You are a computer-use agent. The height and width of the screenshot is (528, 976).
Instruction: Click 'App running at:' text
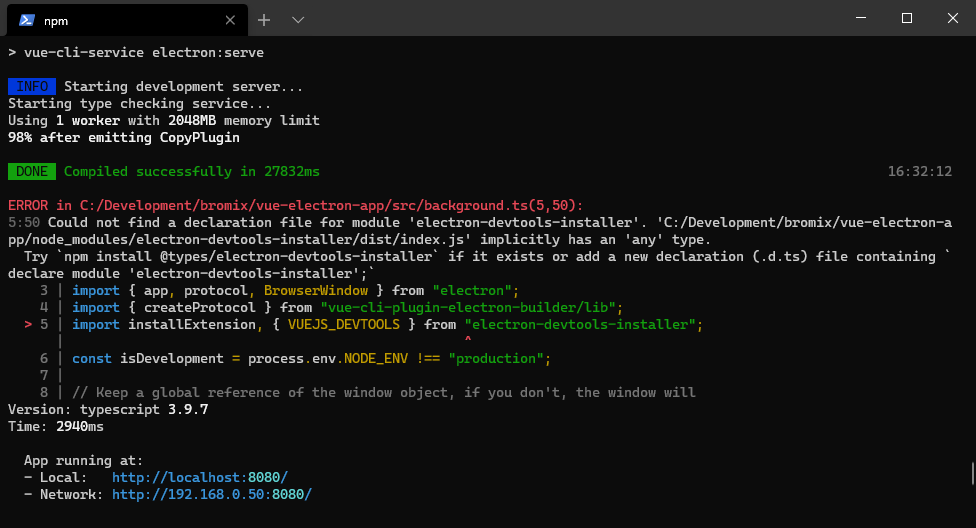pos(83,461)
